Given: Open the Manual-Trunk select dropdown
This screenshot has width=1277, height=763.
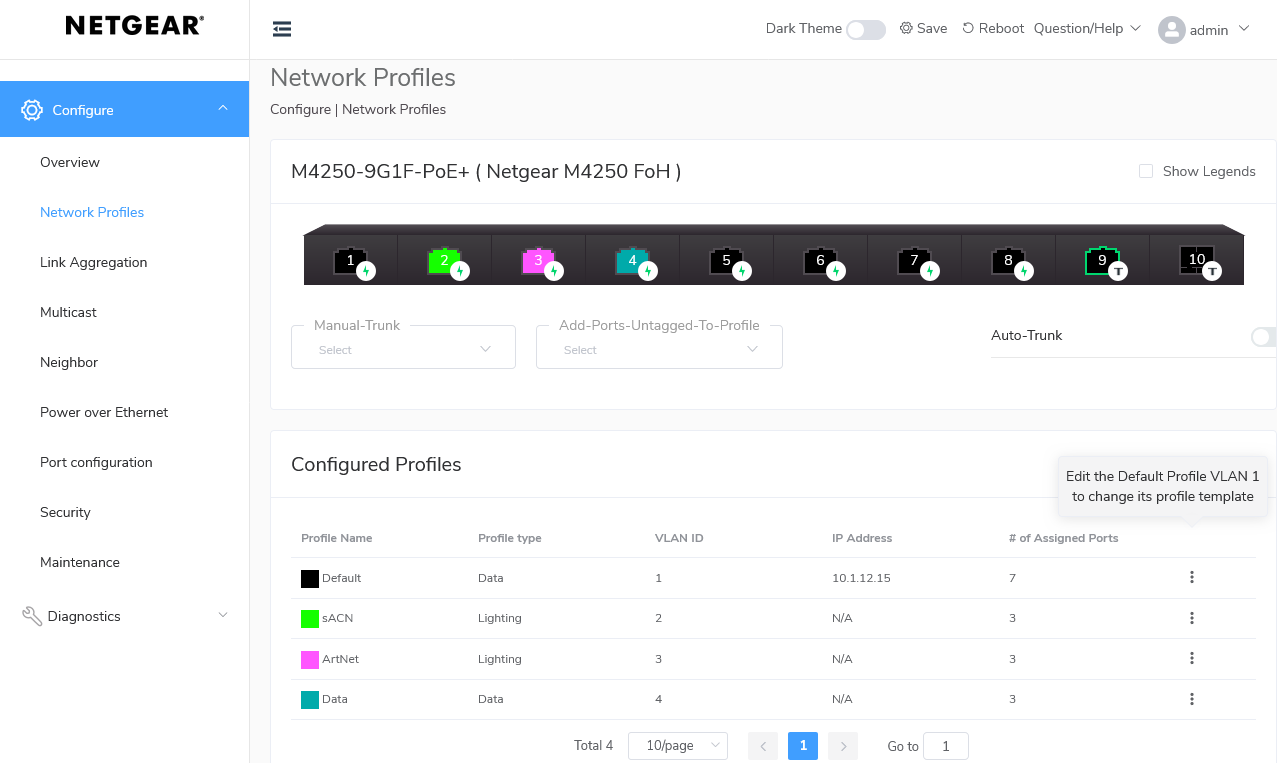Looking at the screenshot, I should (403, 347).
